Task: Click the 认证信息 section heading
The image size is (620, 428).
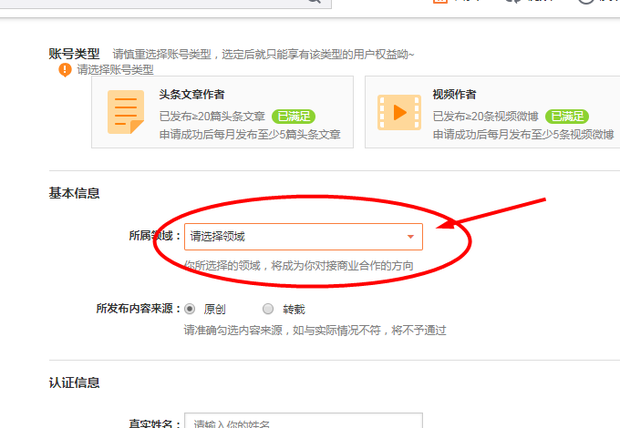Action: pyautogui.click(x=74, y=383)
